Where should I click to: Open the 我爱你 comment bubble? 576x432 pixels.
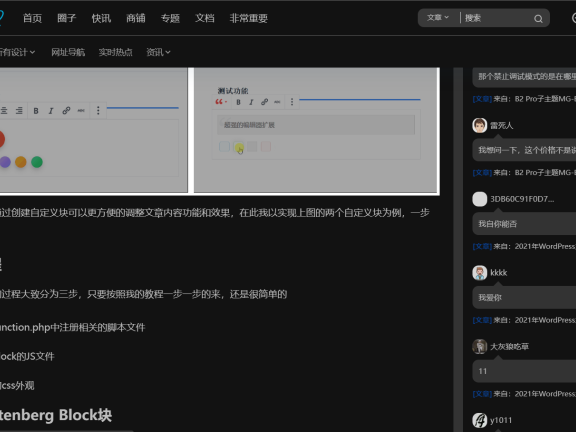pos(524,298)
